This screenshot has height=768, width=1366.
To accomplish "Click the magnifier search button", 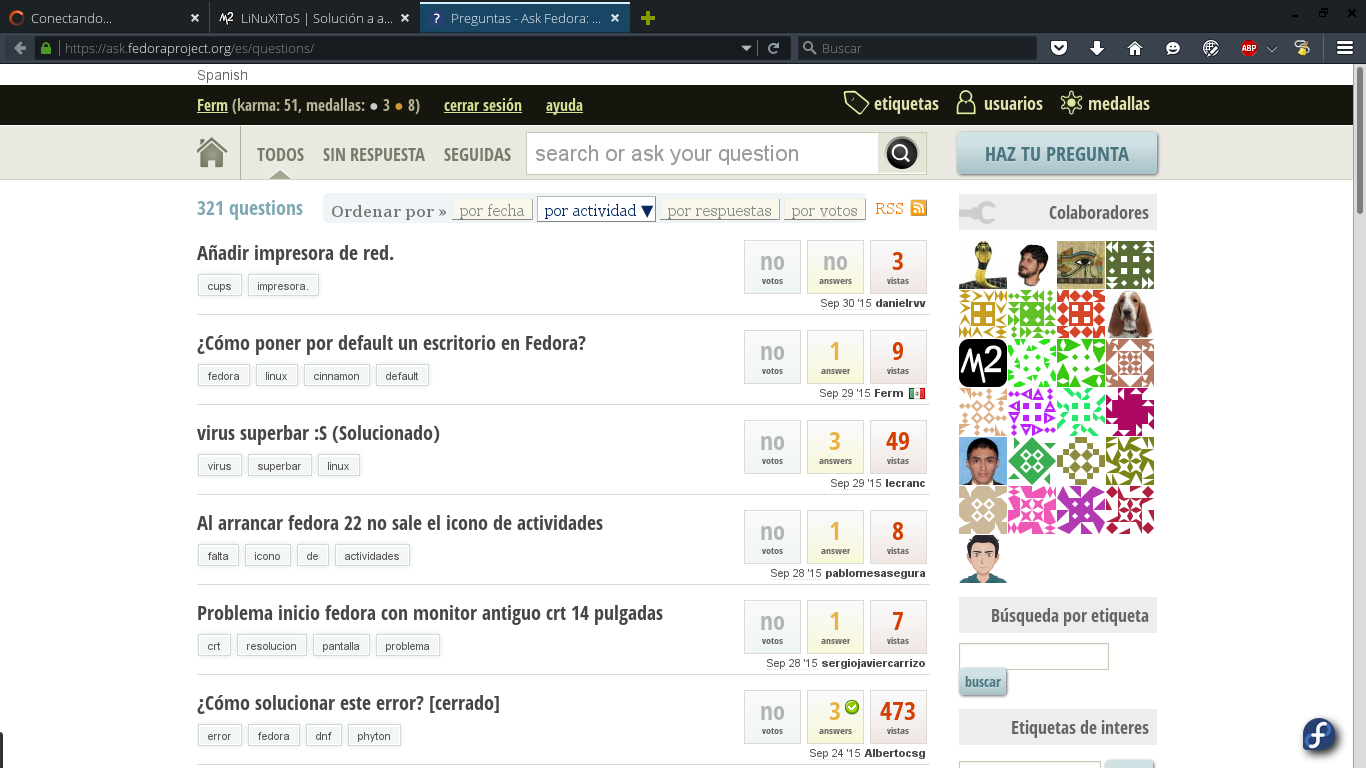I will coord(902,154).
